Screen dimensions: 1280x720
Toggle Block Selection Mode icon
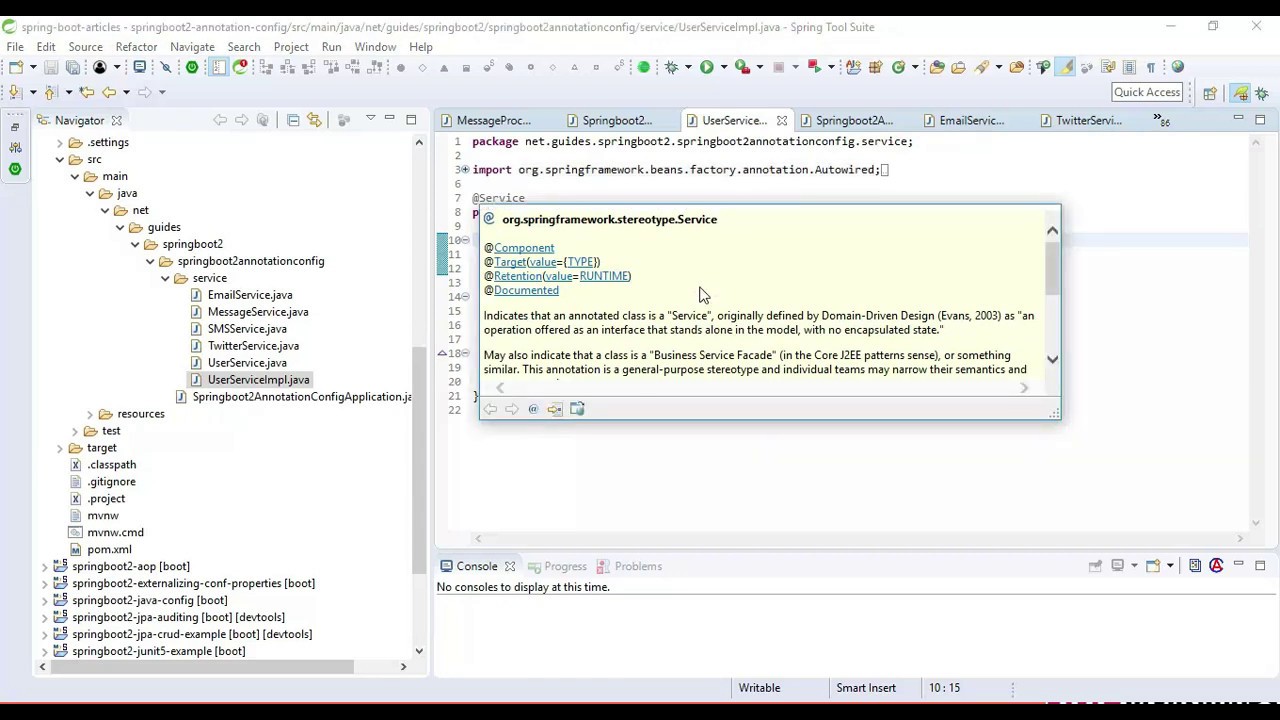click(x=1130, y=67)
